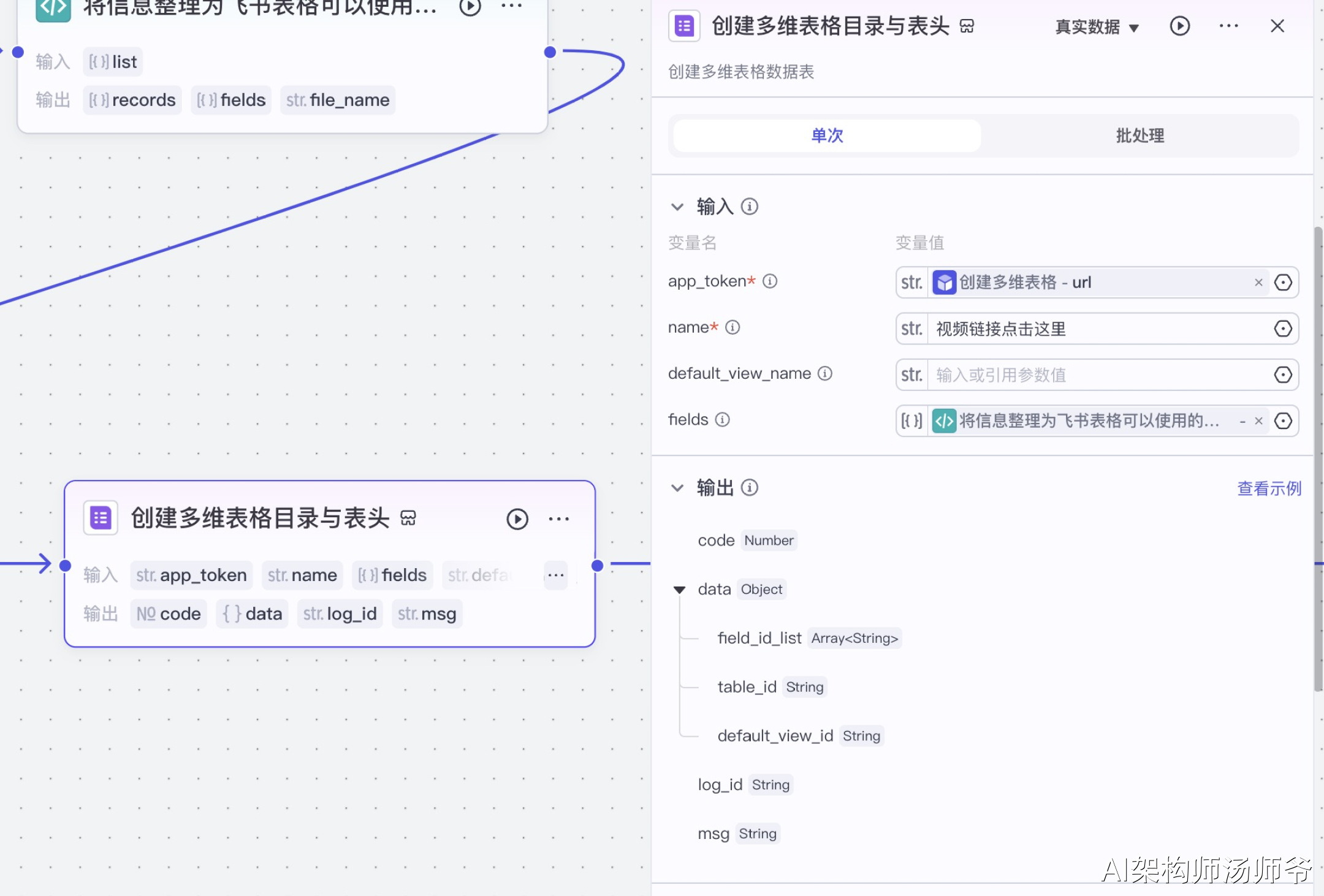Clear the app_token reference with the x
This screenshot has width=1324, height=896.
pyautogui.click(x=1258, y=283)
